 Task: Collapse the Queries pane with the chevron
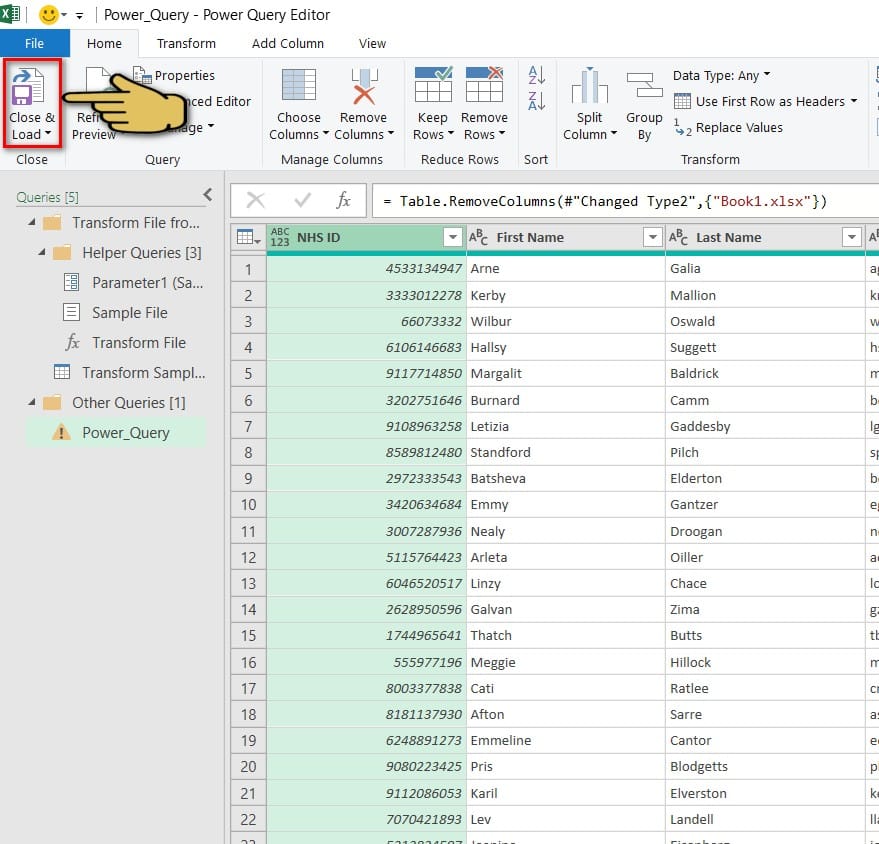click(x=208, y=194)
